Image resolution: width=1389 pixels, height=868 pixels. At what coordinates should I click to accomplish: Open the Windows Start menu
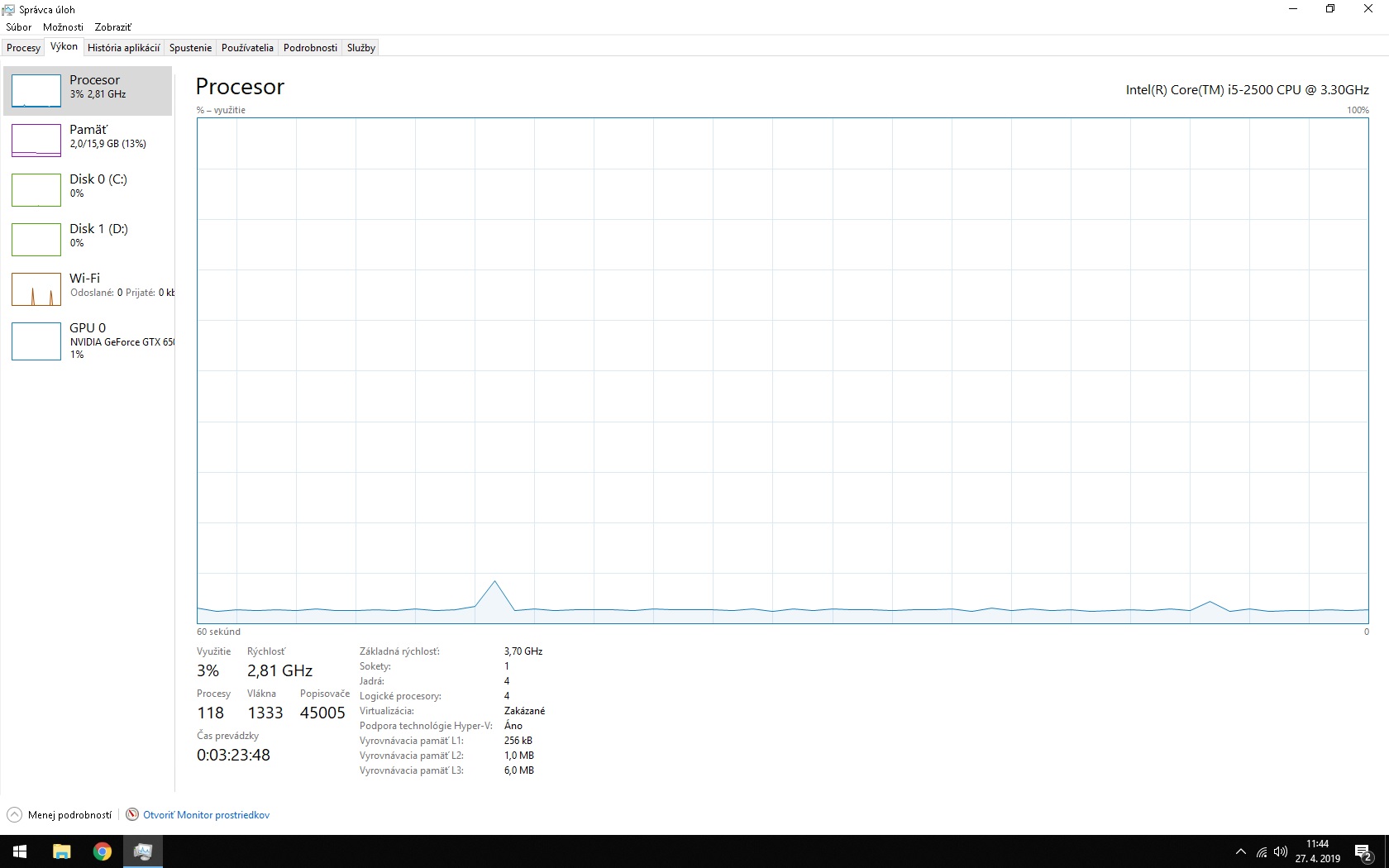(20, 851)
